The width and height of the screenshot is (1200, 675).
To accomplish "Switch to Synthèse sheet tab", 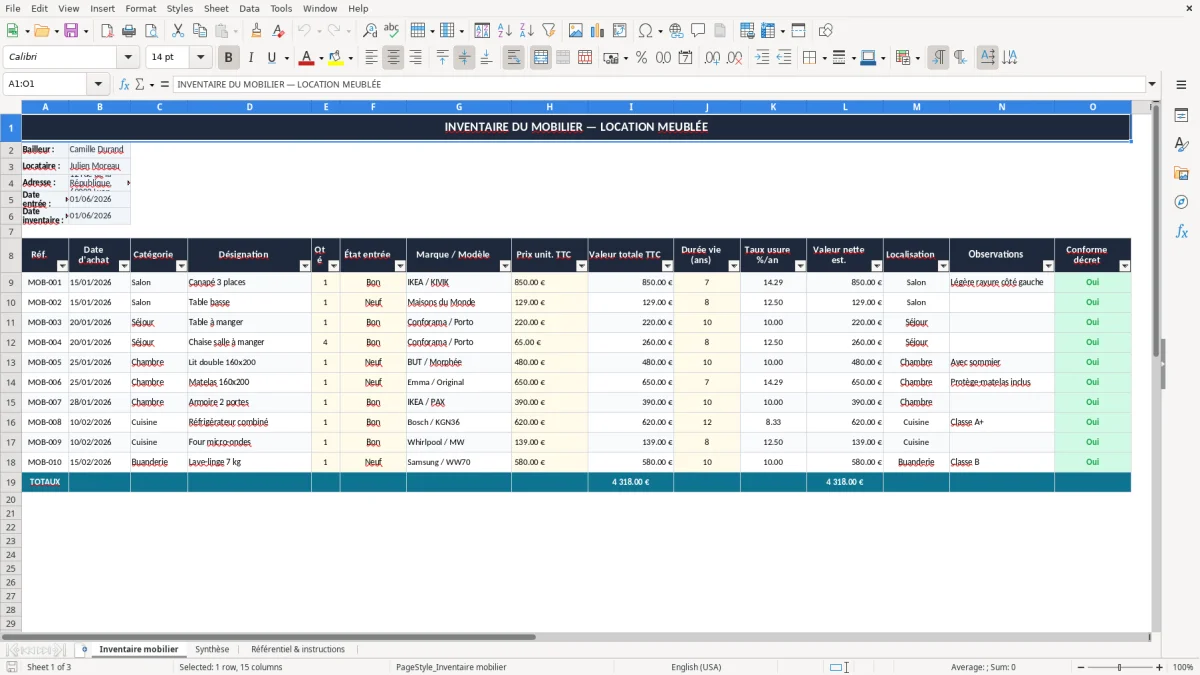I will pos(212,649).
